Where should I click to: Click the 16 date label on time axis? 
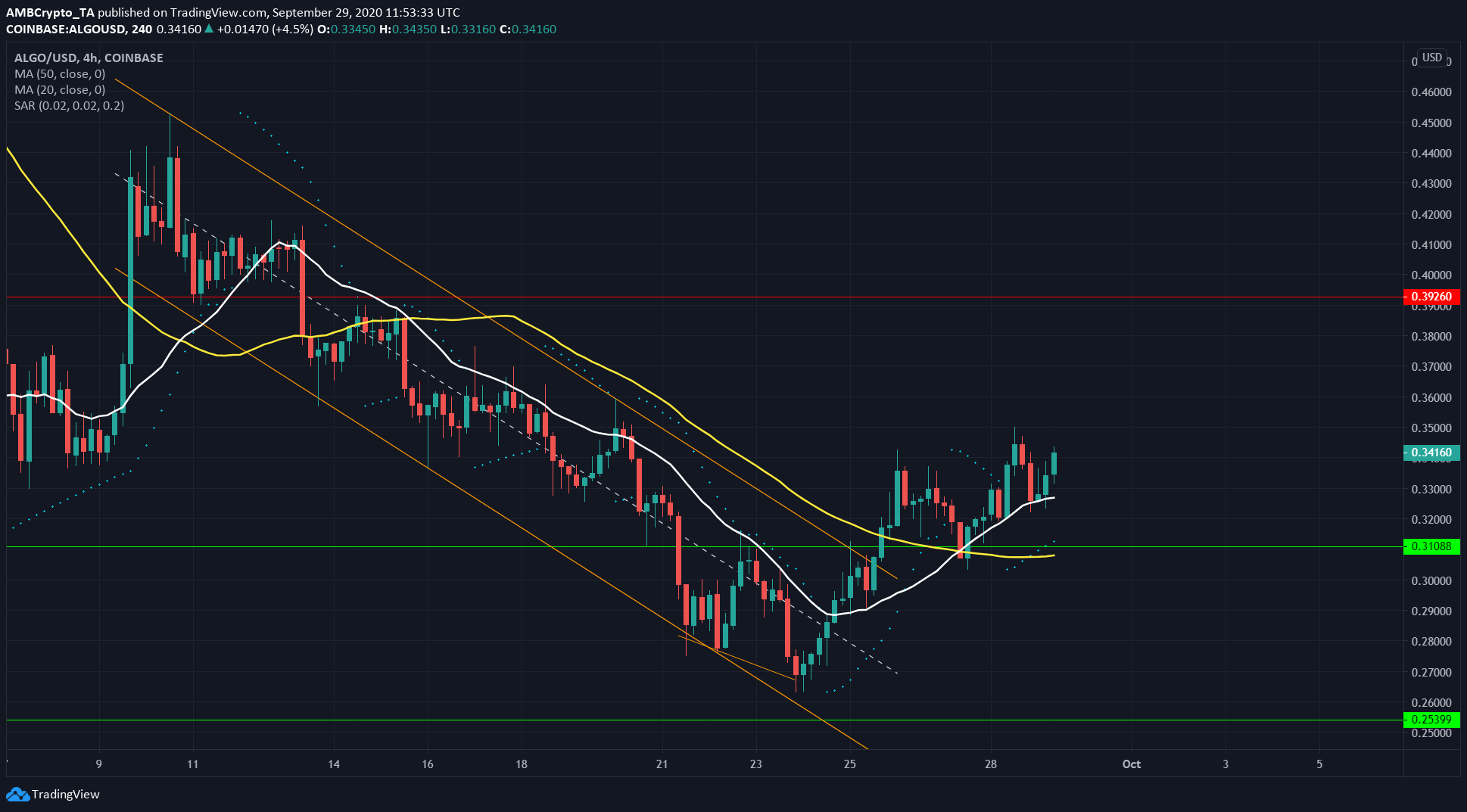pos(428,764)
